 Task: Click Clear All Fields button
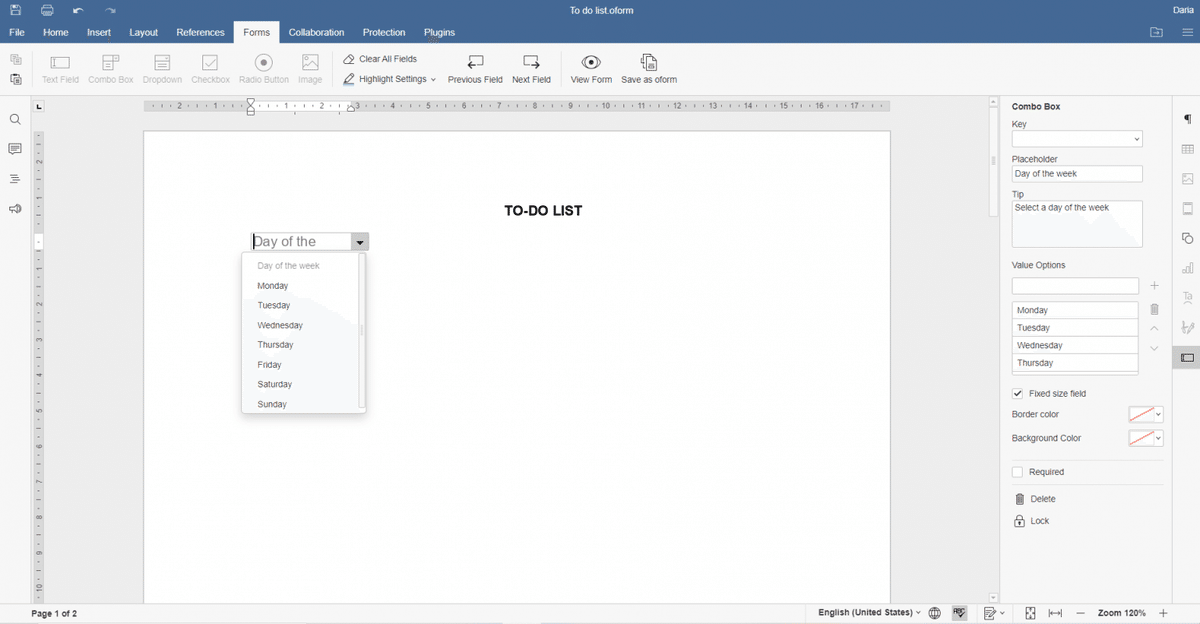click(380, 59)
